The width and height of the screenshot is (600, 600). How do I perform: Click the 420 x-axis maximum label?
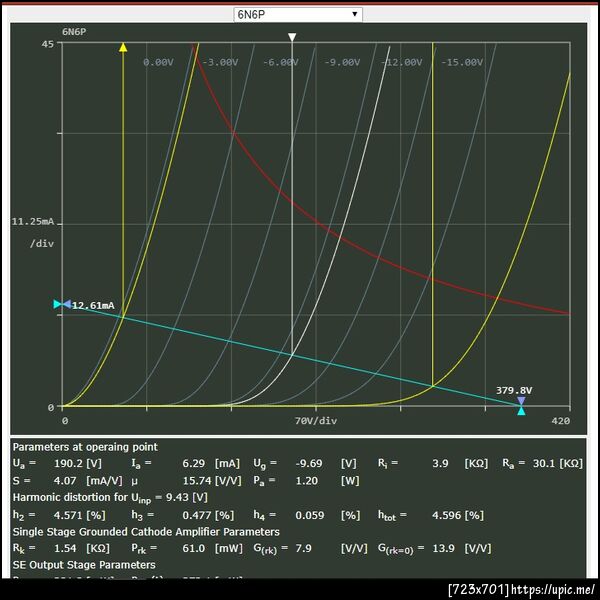561,421
